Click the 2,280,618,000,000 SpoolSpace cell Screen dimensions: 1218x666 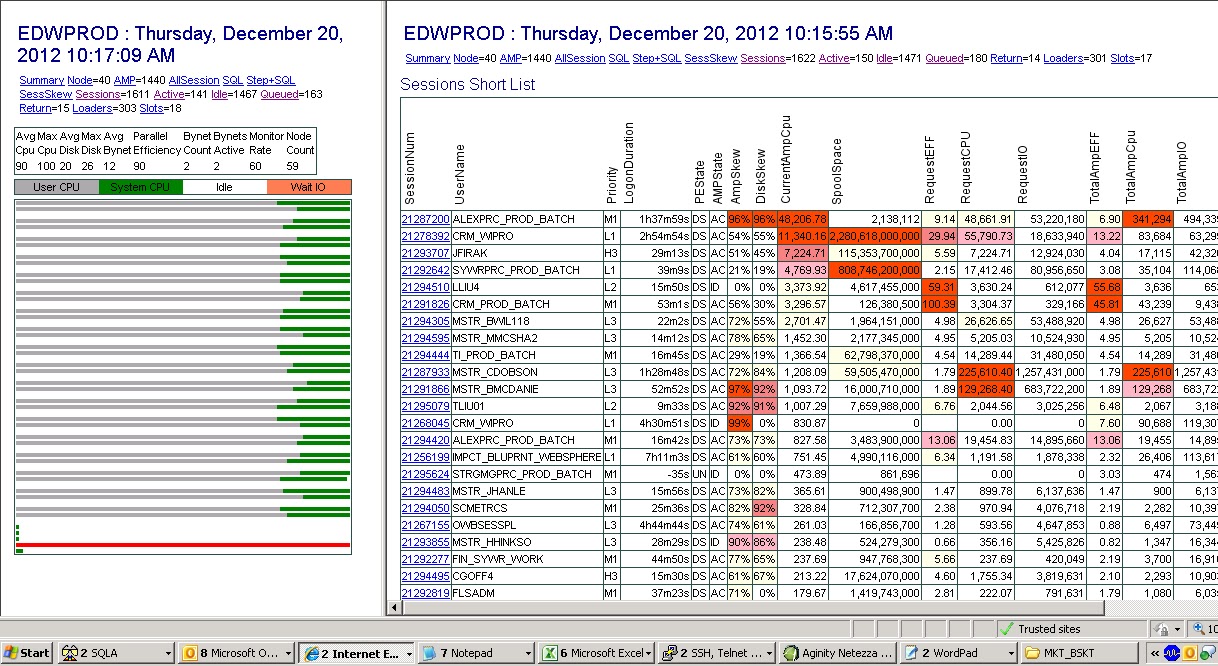pos(876,236)
